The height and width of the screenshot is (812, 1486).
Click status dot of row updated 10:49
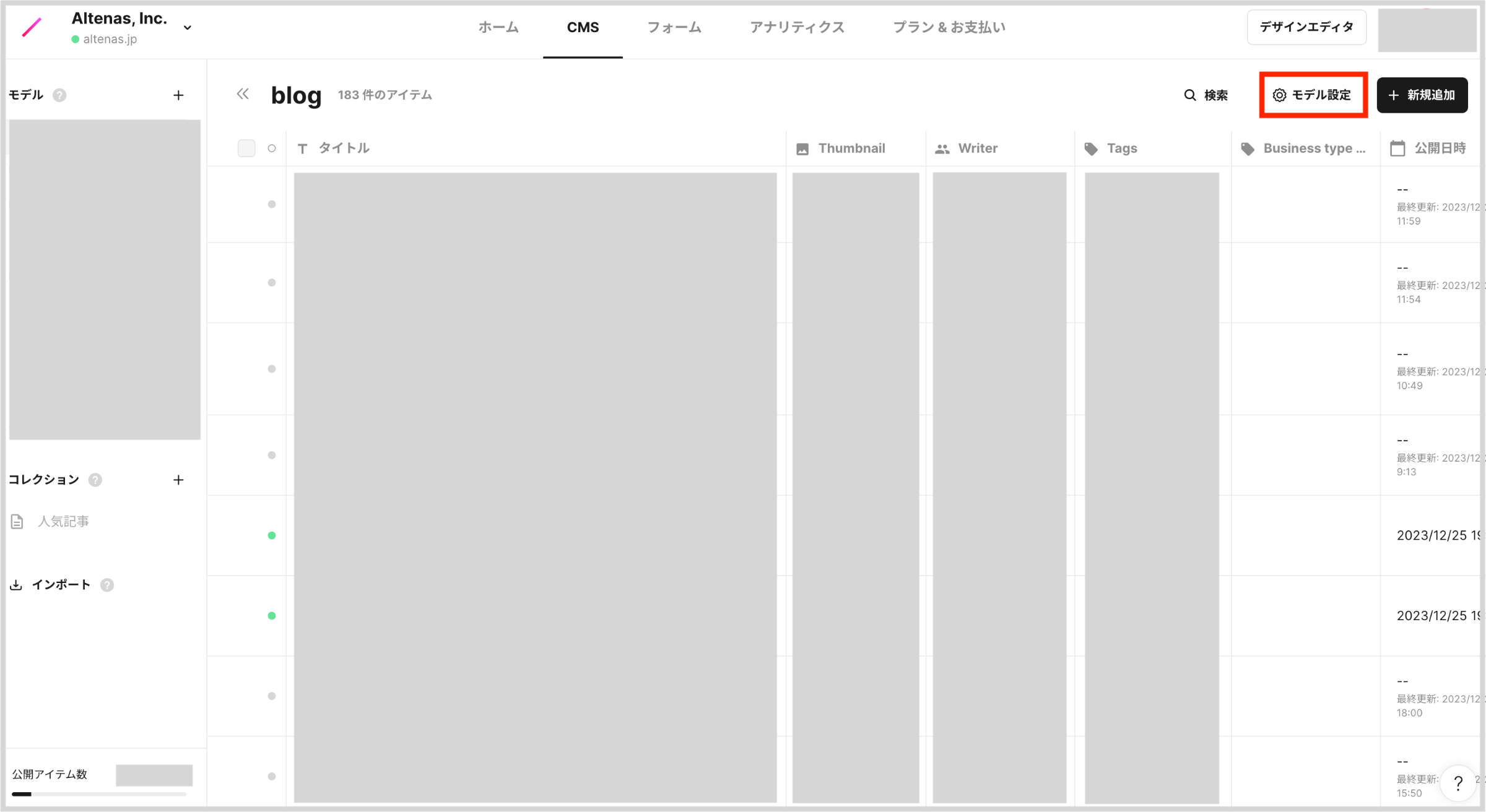pyautogui.click(x=272, y=369)
